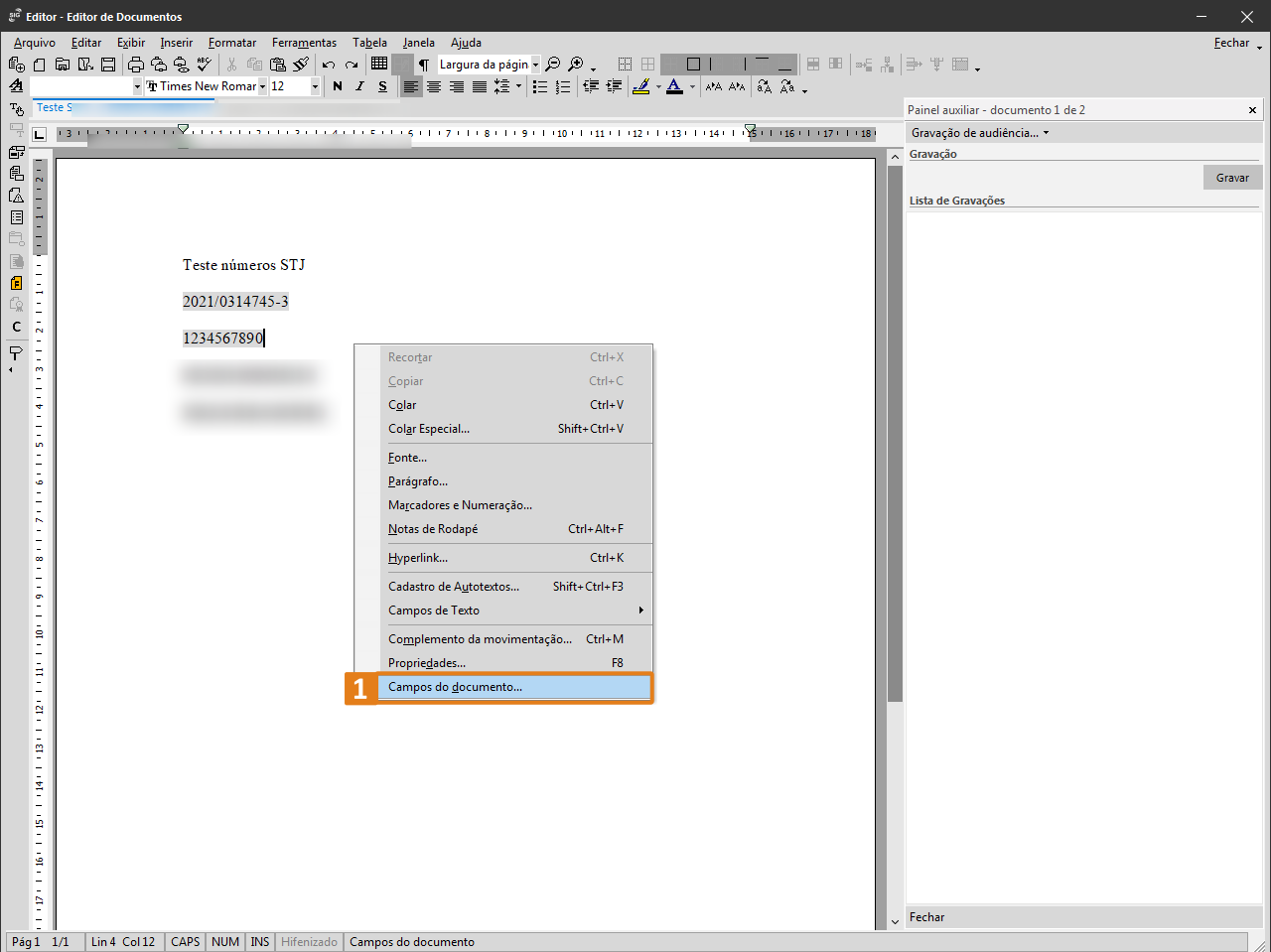1271x952 pixels.
Task: Click the numbered list icon
Action: 563,87
